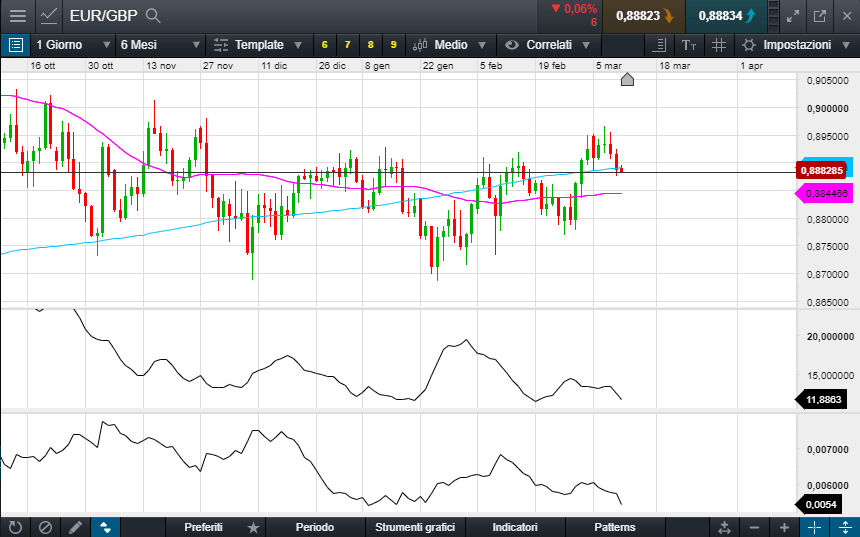Select the pencil drawing tool

76,528
